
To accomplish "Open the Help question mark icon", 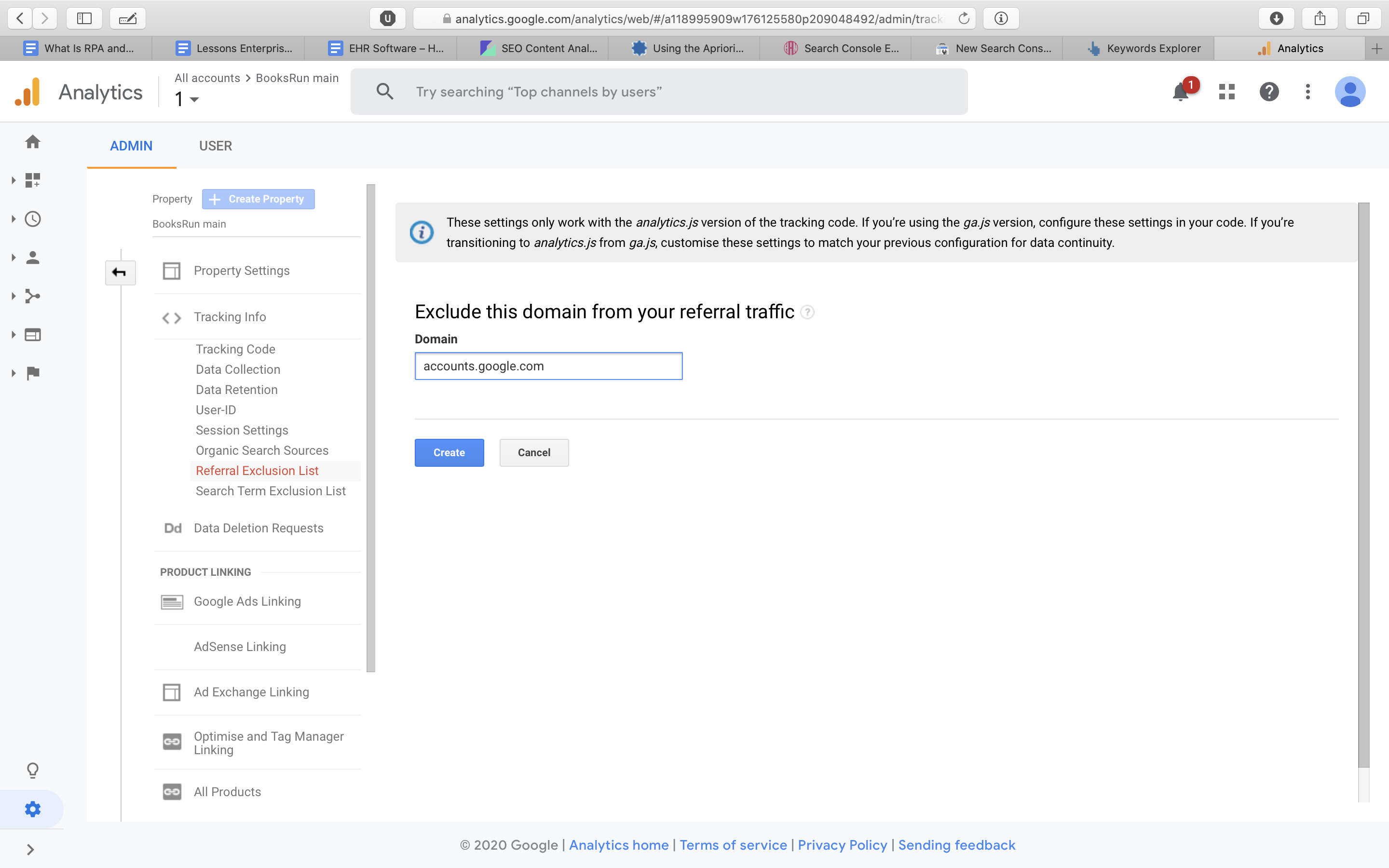I will tap(1269, 92).
